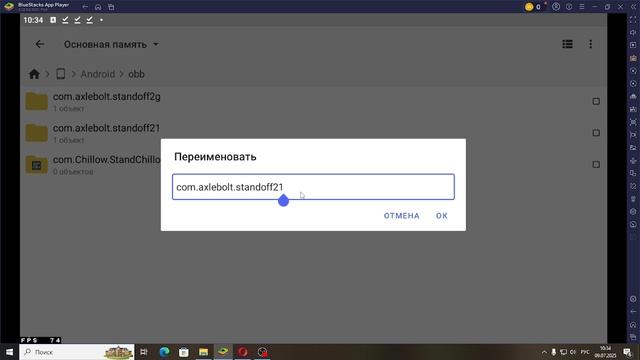The height and width of the screenshot is (360, 640).
Task: Tick checkbox for com.axlebolt.standoff2g
Action: (x=596, y=101)
